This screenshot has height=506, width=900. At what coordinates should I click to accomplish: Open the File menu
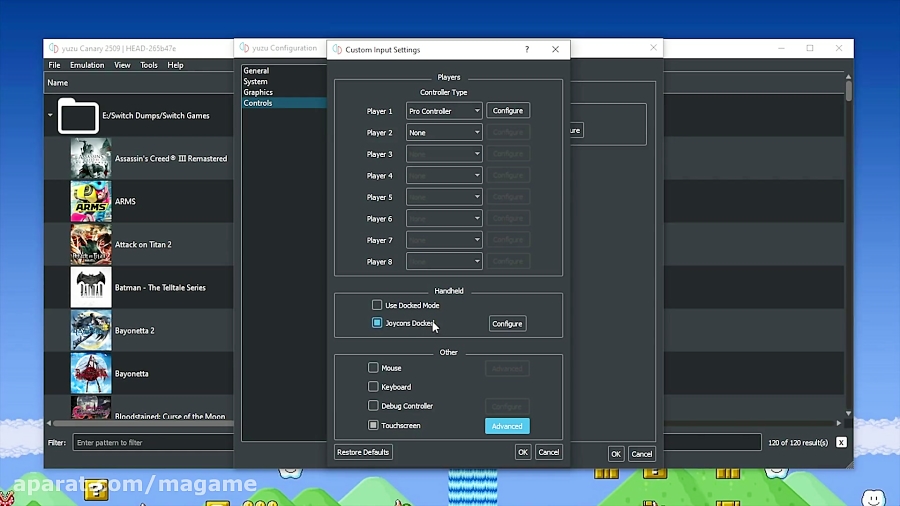point(55,65)
